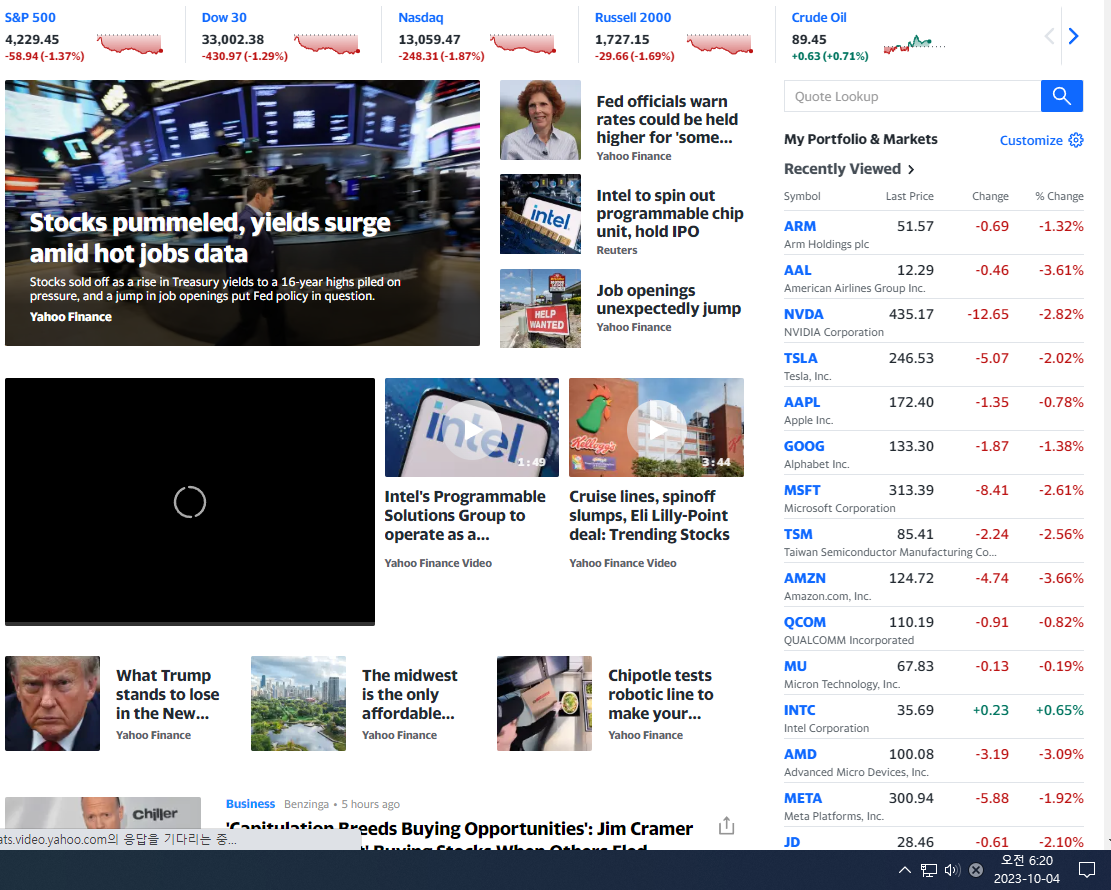Open taskbar volume speaker icon
The width and height of the screenshot is (1111, 890).
coord(952,869)
